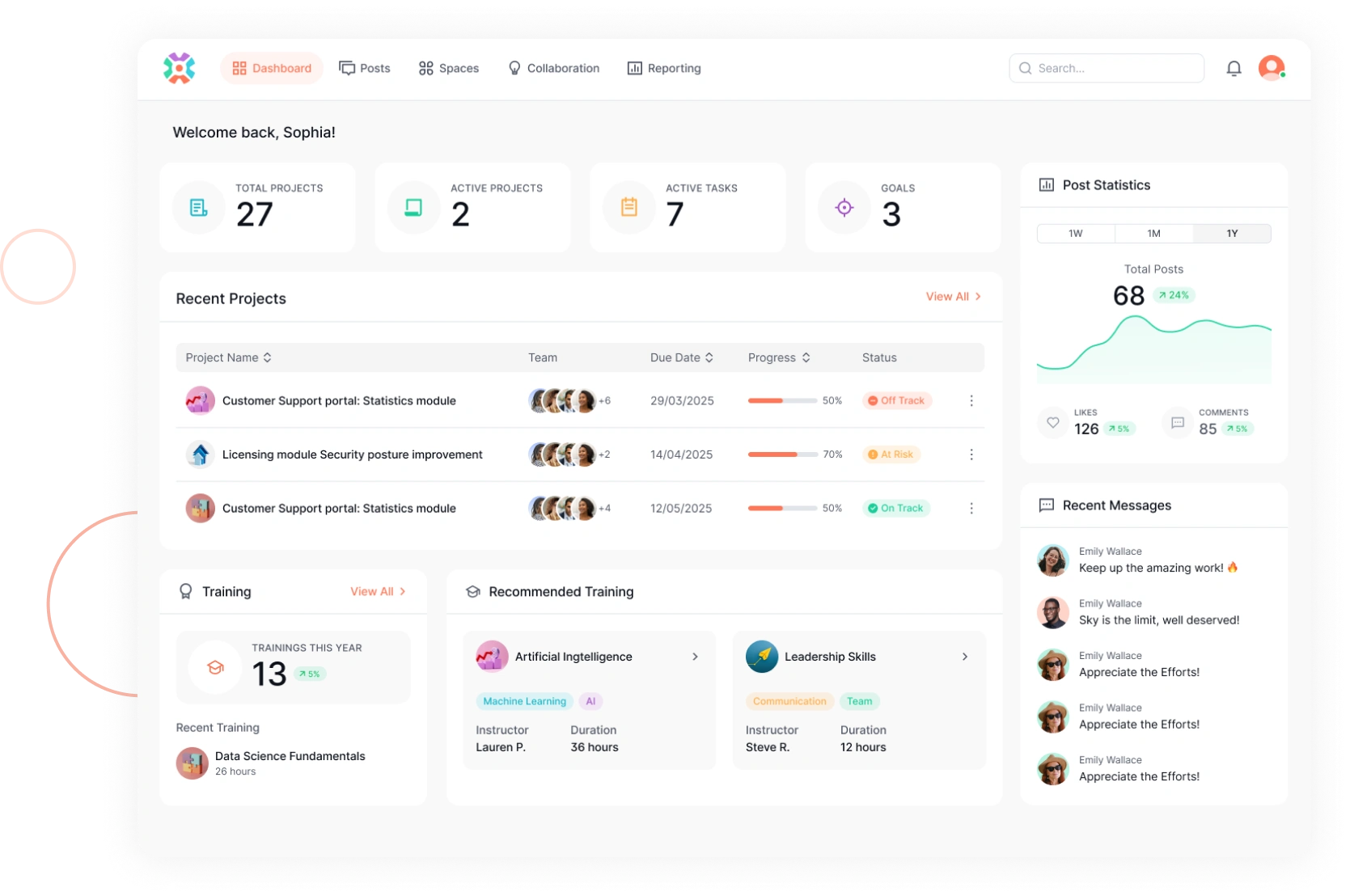
Task: Open options menu for 14/04/2025 project
Action: pos(971,454)
